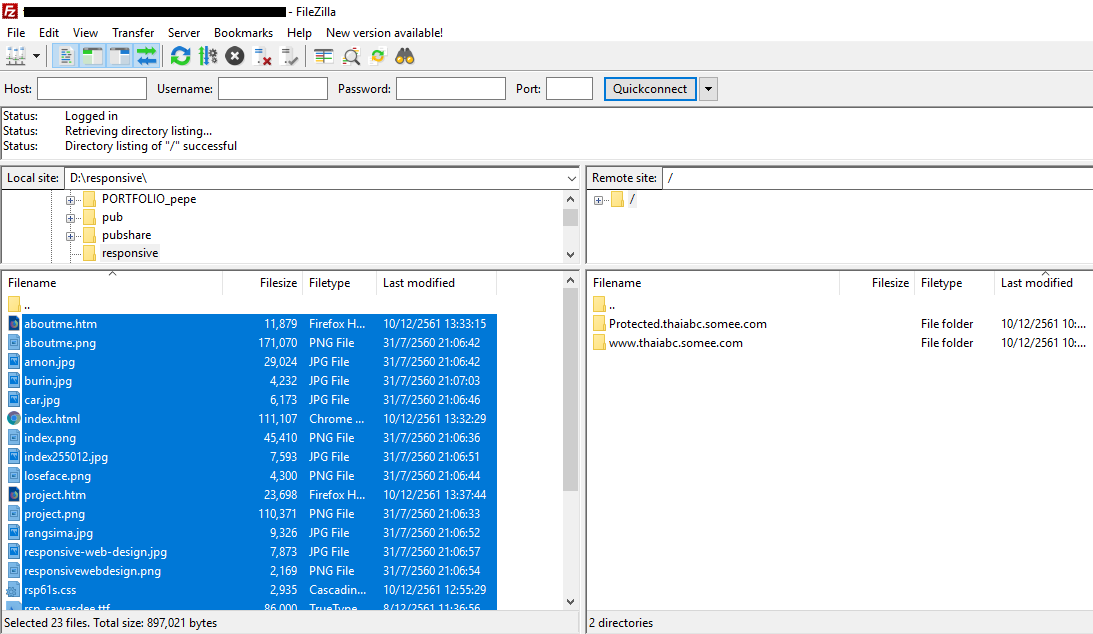Toggle synchronized browsing icon
The image size is (1093, 634).
click(x=377, y=56)
